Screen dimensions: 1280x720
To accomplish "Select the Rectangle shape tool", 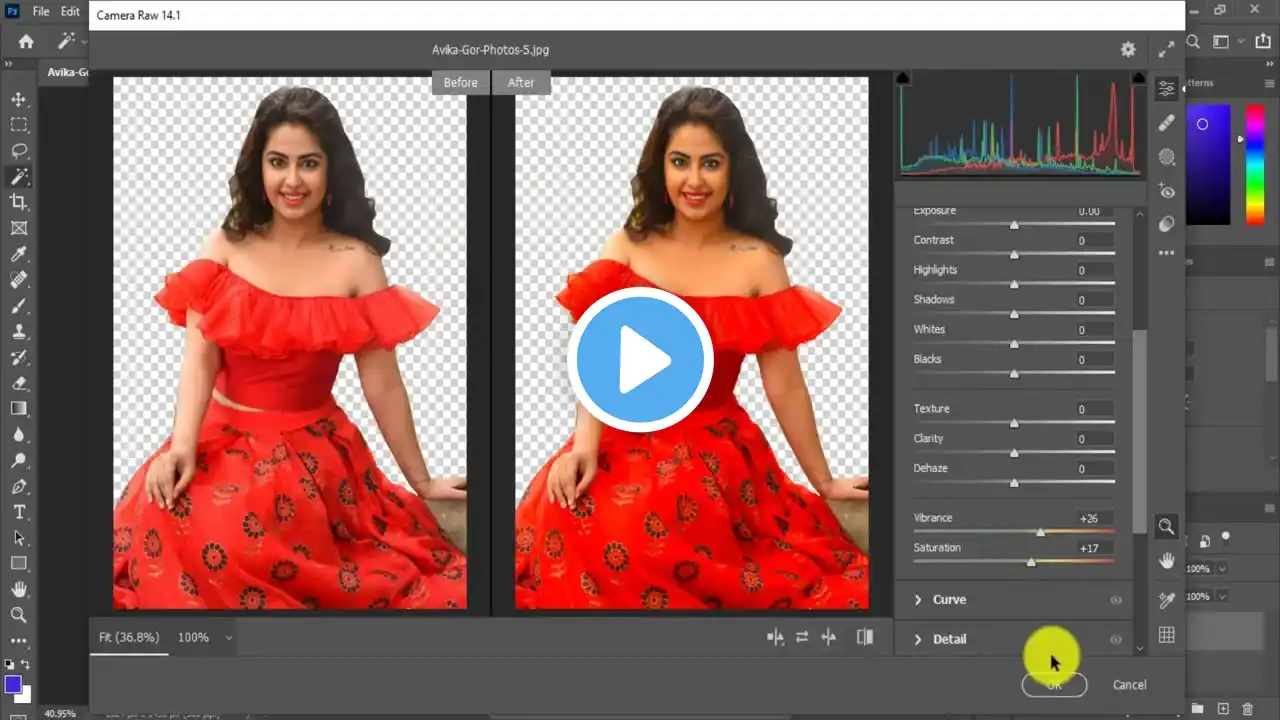I will tap(19, 563).
